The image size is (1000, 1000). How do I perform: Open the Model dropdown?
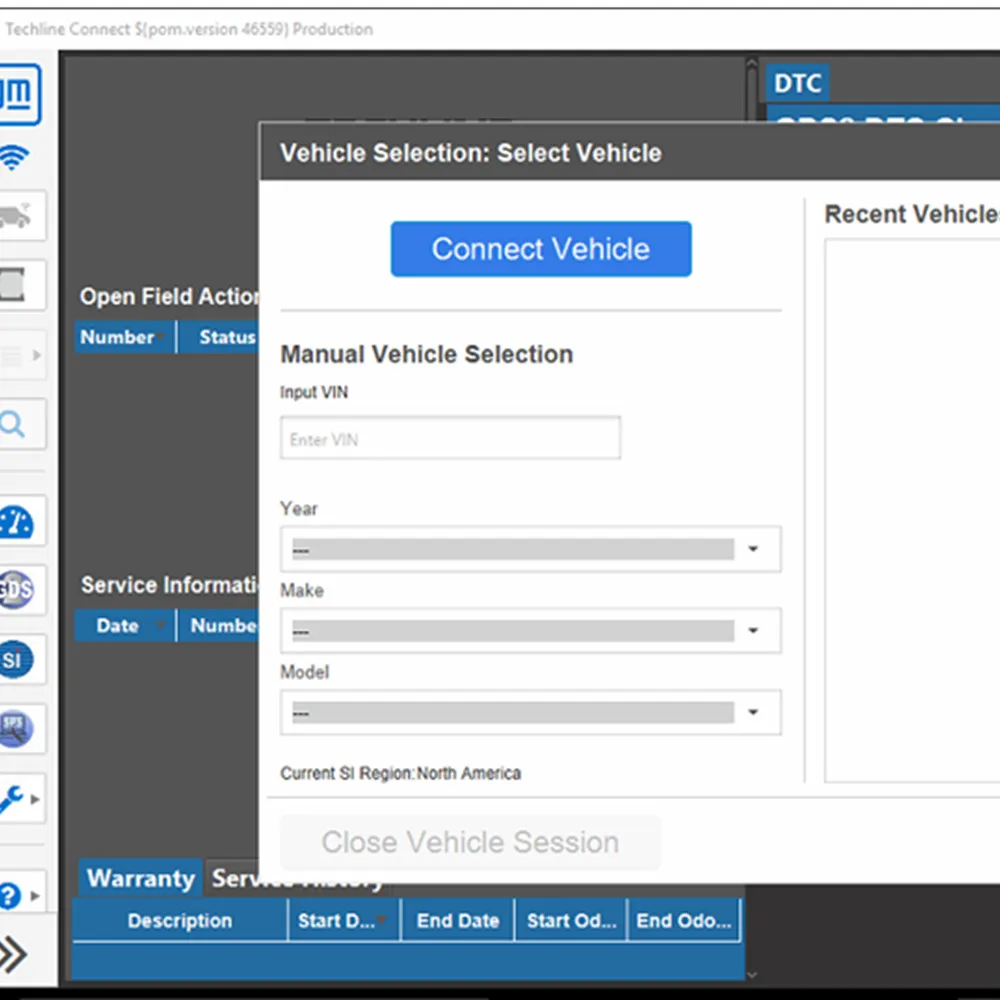pyautogui.click(x=531, y=712)
